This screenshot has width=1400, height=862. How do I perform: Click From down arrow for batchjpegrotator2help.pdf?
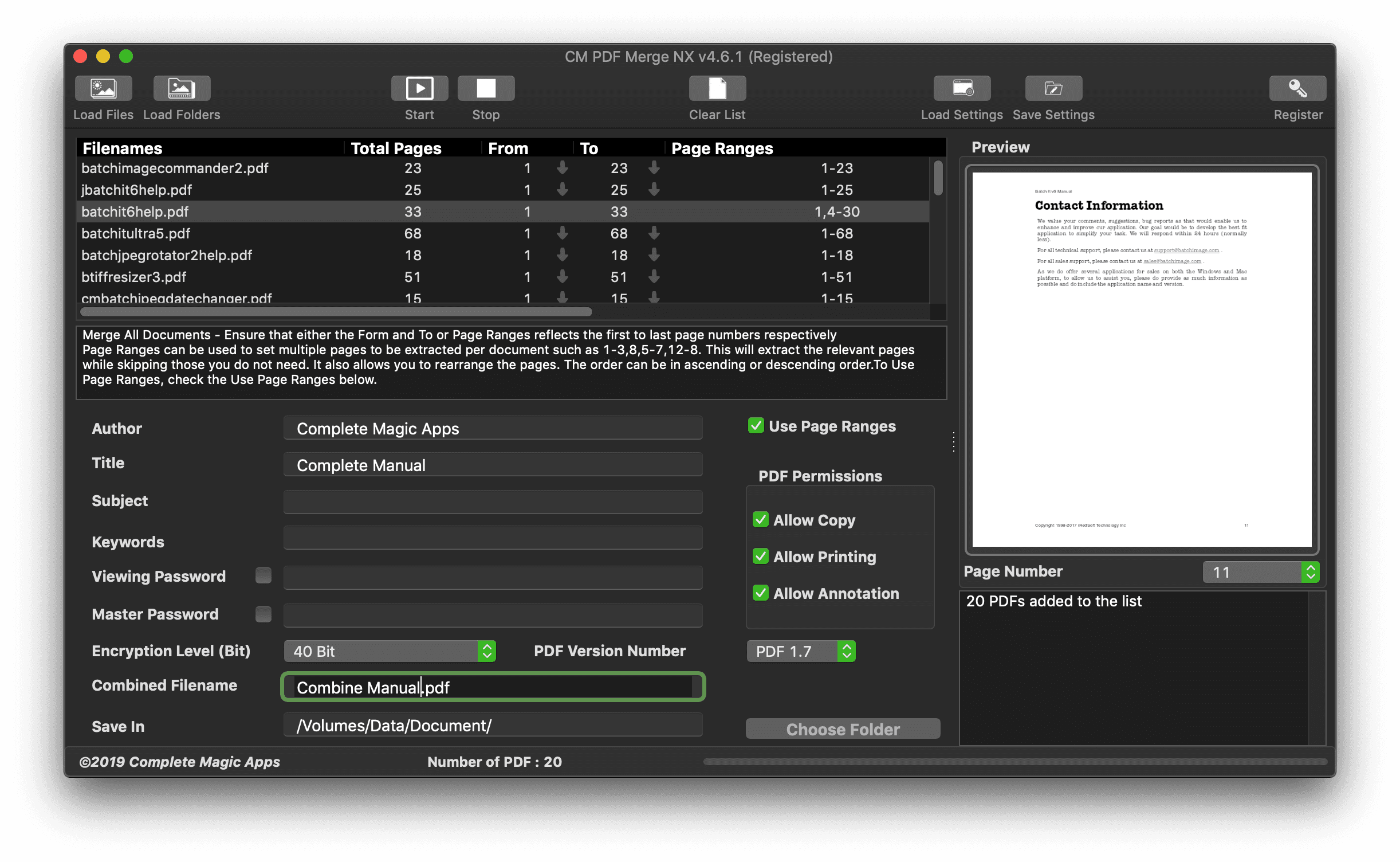pos(563,255)
